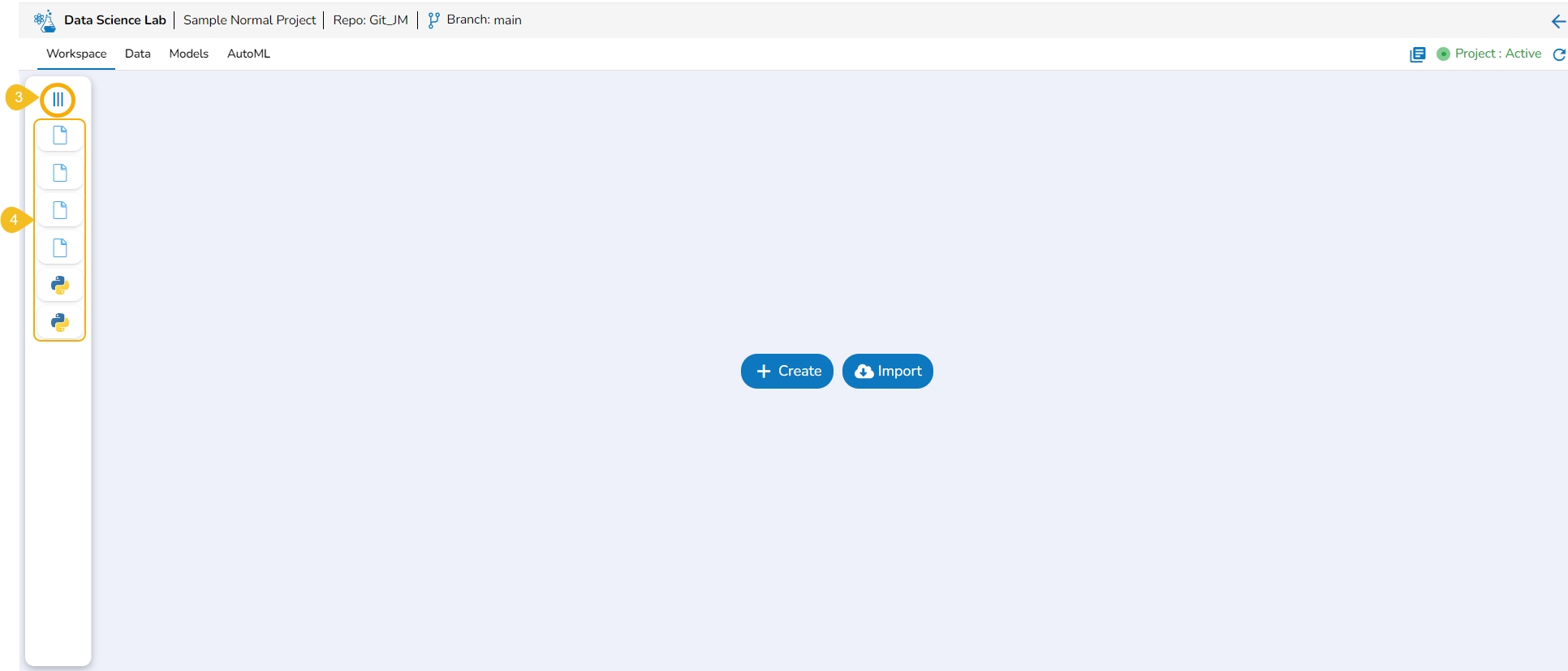Open the documentation icon beside Project status
The height and width of the screenshot is (671, 1568).
(x=1418, y=54)
